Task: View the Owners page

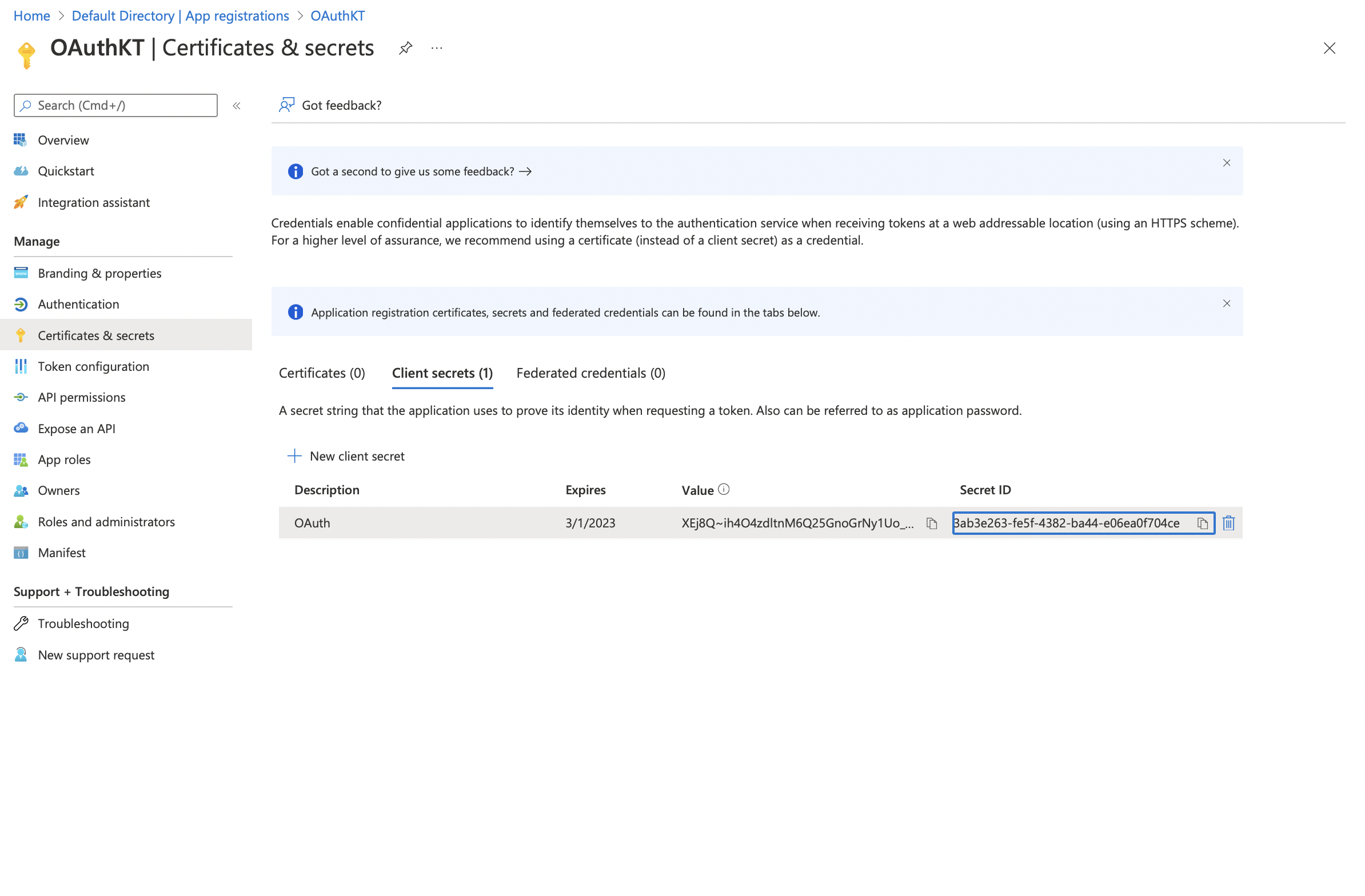Action: point(58,490)
